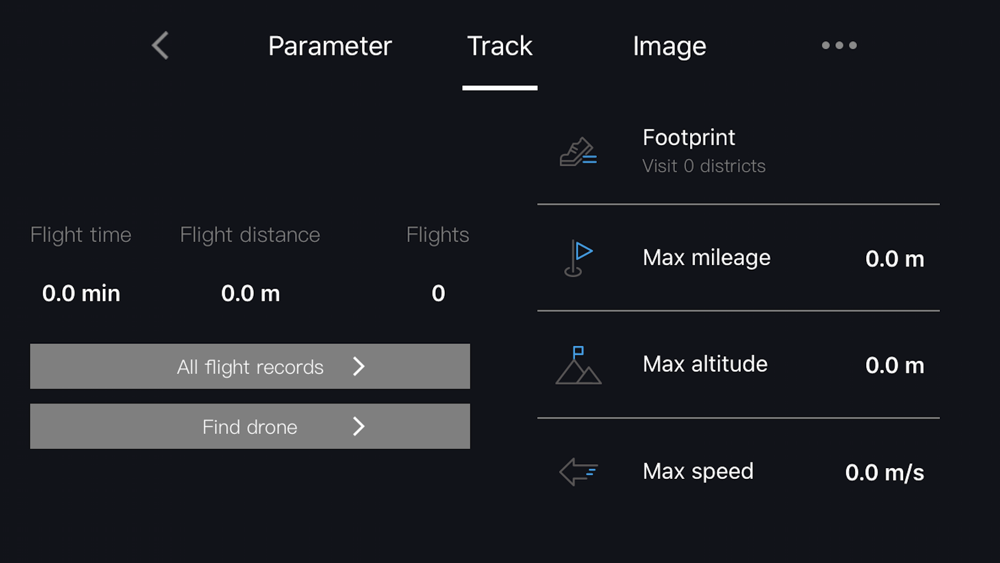Open the Image tab
Image resolution: width=1000 pixels, height=563 pixels.
point(669,46)
